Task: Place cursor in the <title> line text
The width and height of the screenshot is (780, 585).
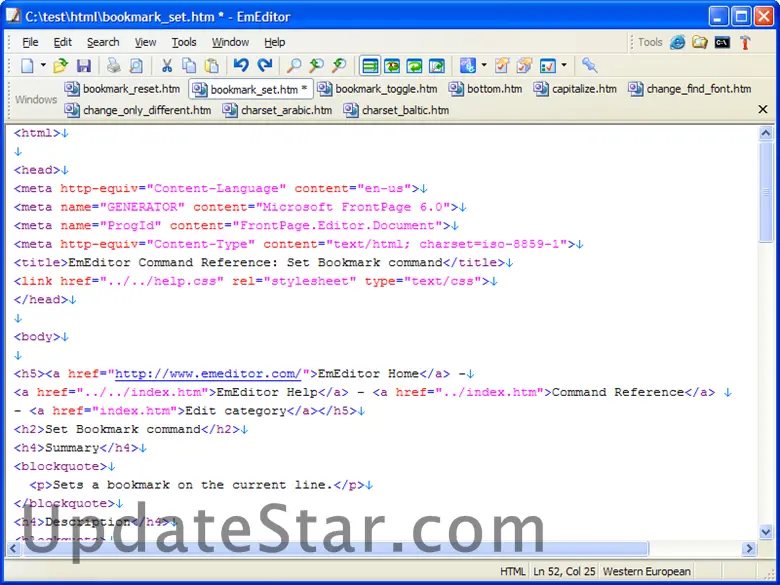Action: pos(255,263)
